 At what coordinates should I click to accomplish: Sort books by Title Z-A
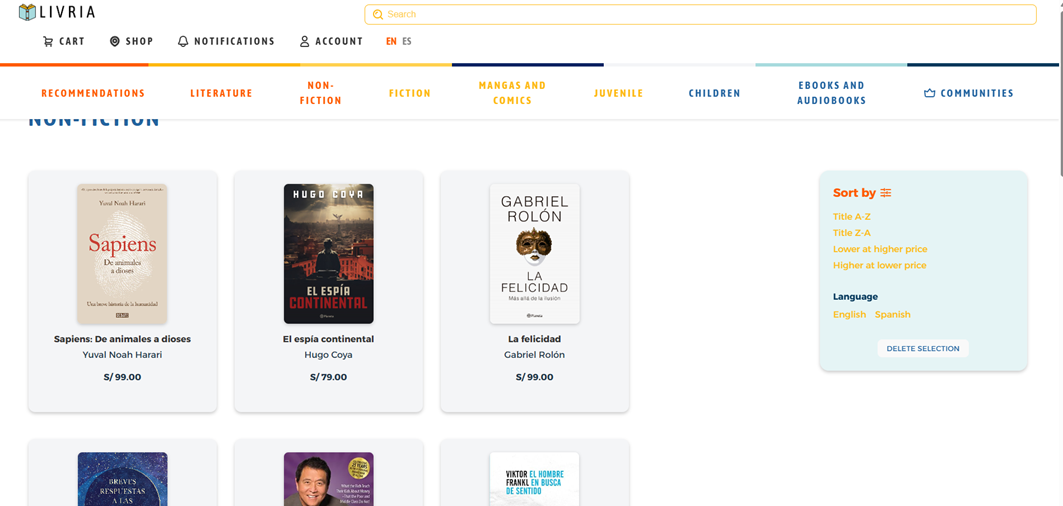[x=851, y=233]
